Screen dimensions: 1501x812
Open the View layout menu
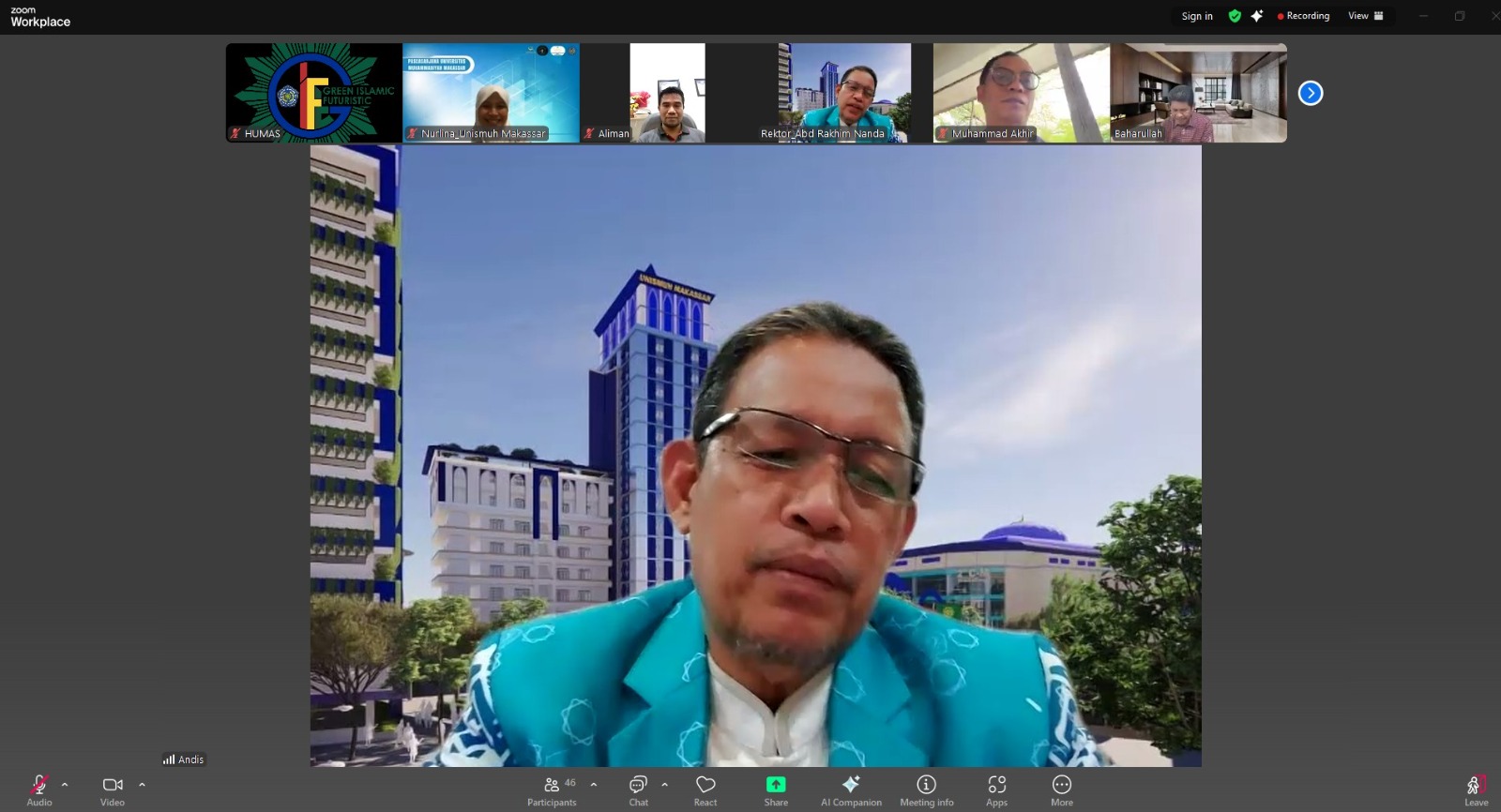1365,16
